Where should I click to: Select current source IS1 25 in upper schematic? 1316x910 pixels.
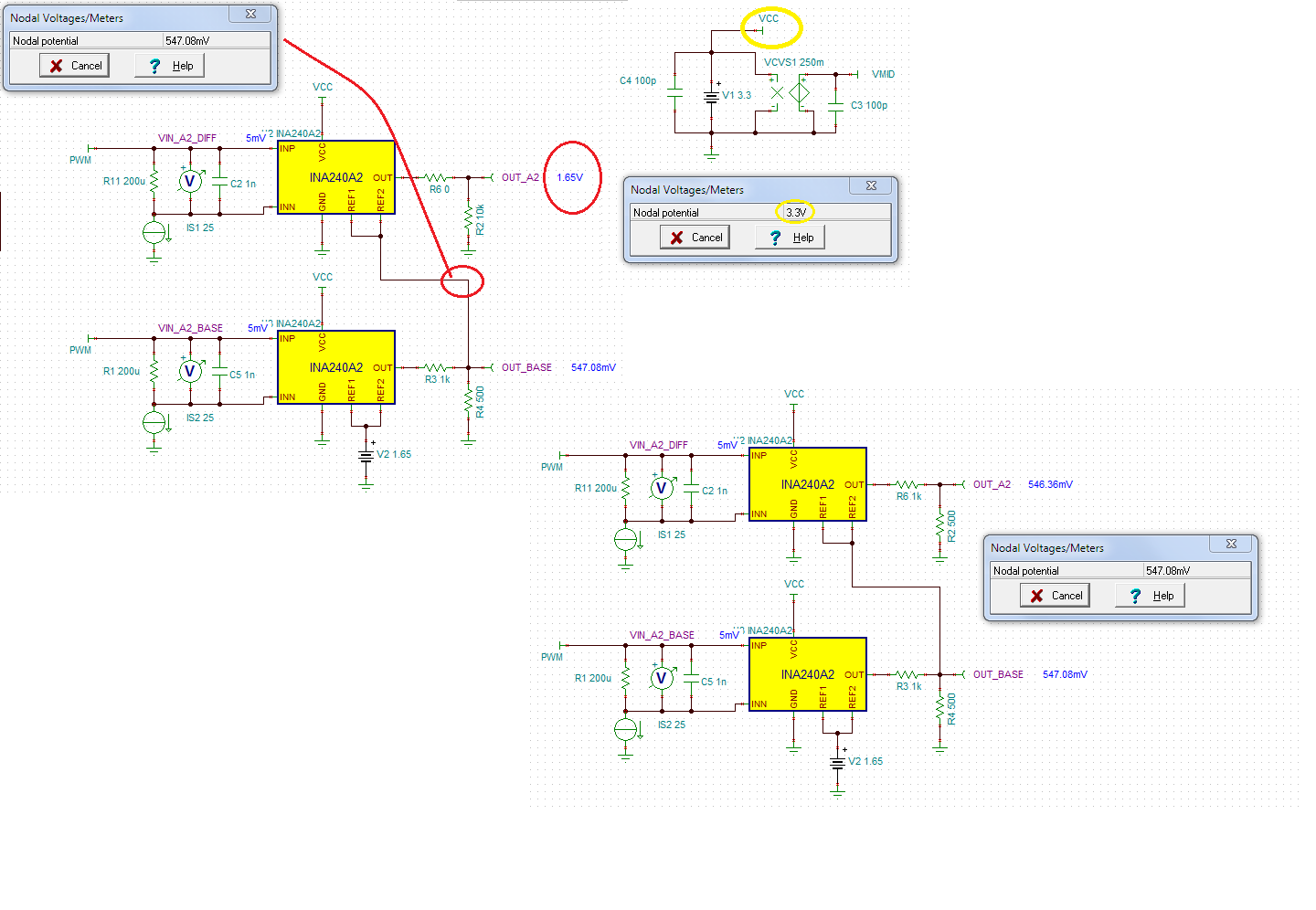click(154, 232)
